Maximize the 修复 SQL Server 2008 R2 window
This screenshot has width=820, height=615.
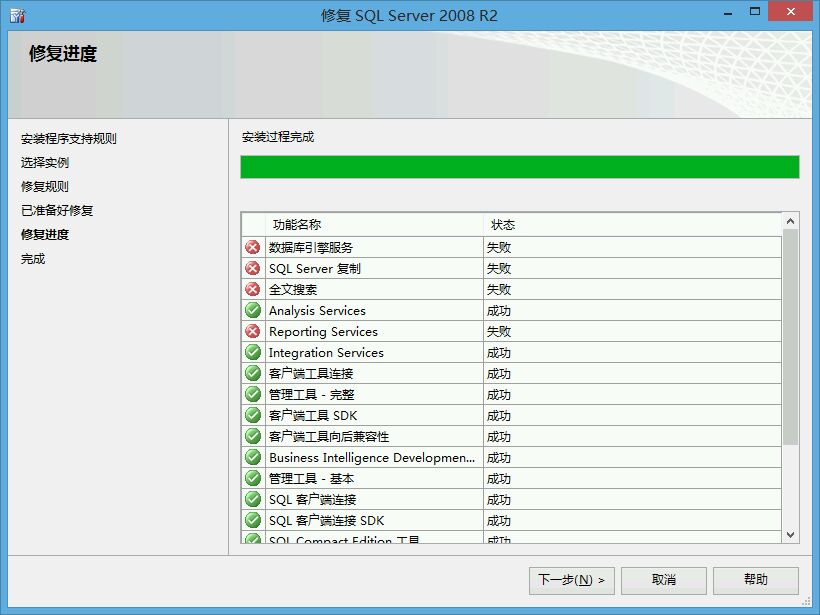755,12
